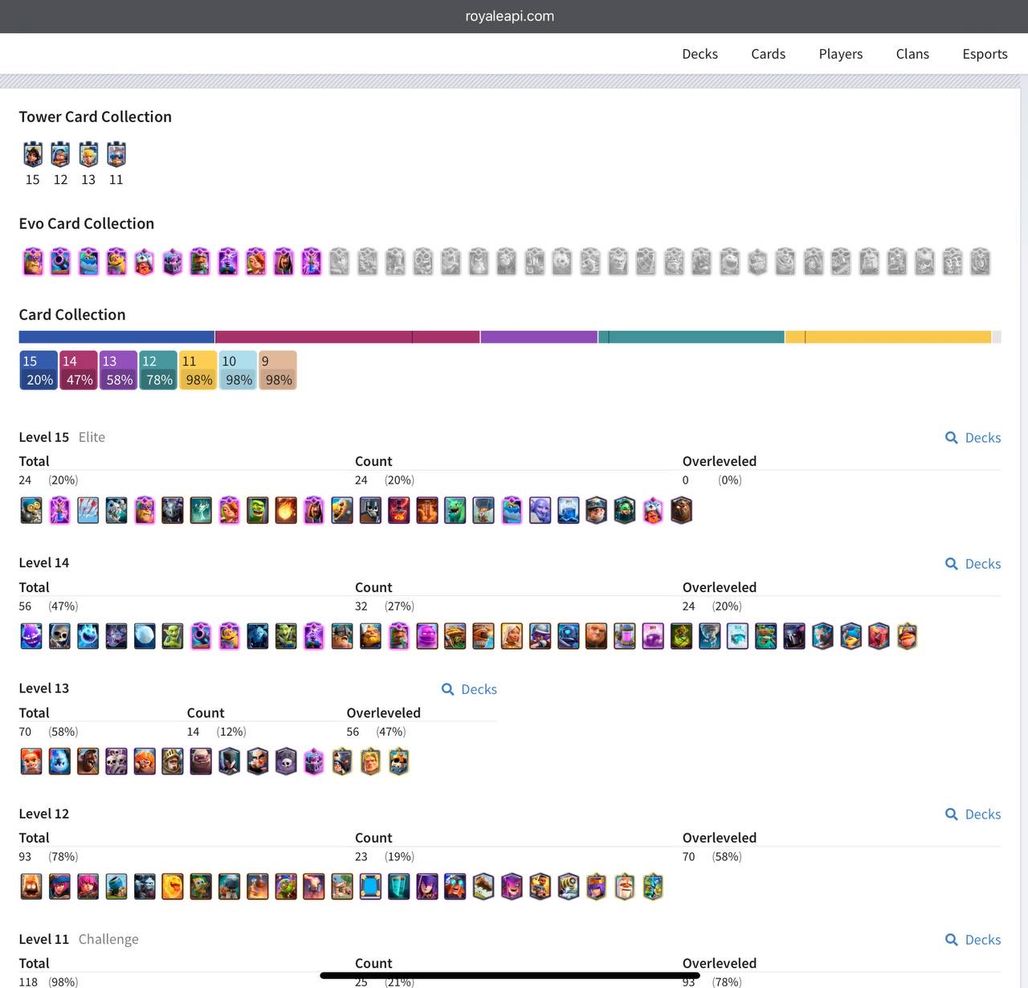Select the Evo Card Collection heading
The height and width of the screenshot is (988, 1028).
(x=87, y=224)
